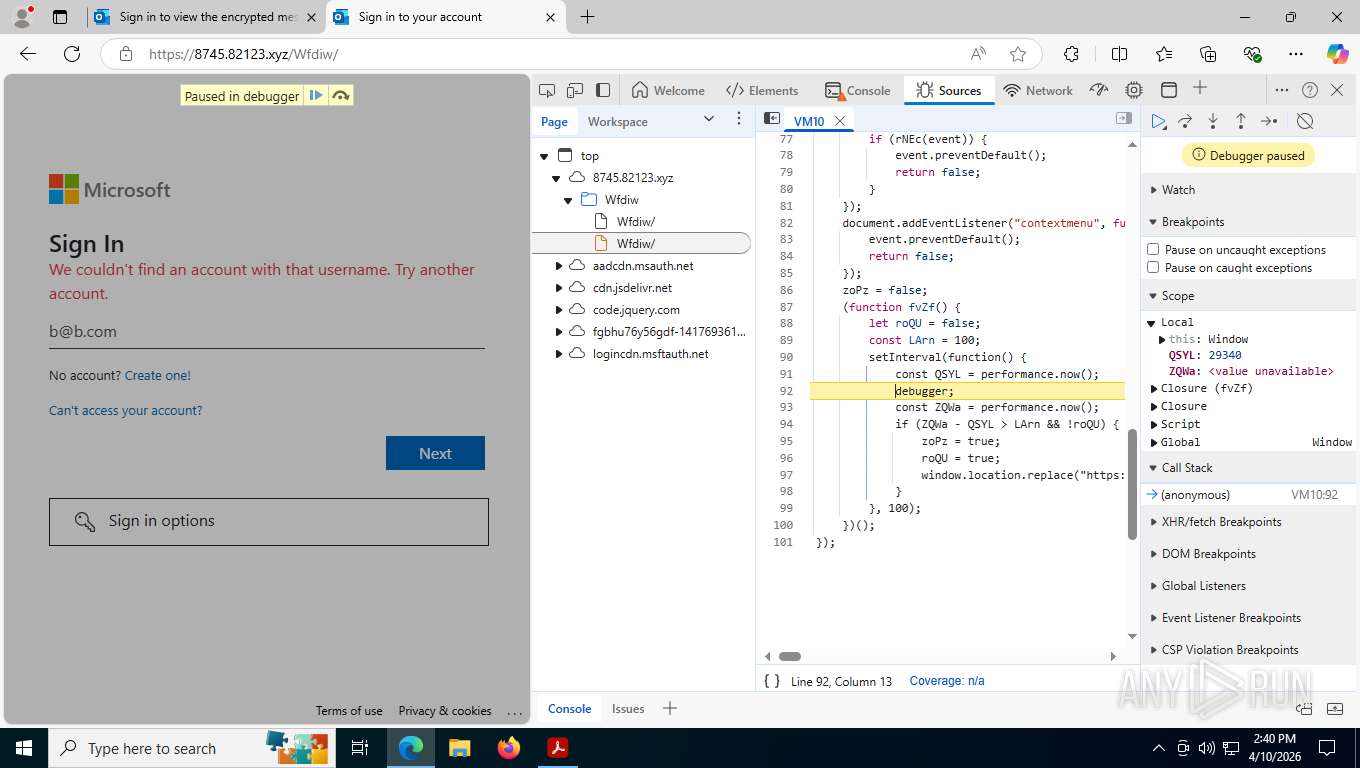Screen dimensions: 1360x768
Task: Toggle the debugger sidebar icon
Action: 1124,119
